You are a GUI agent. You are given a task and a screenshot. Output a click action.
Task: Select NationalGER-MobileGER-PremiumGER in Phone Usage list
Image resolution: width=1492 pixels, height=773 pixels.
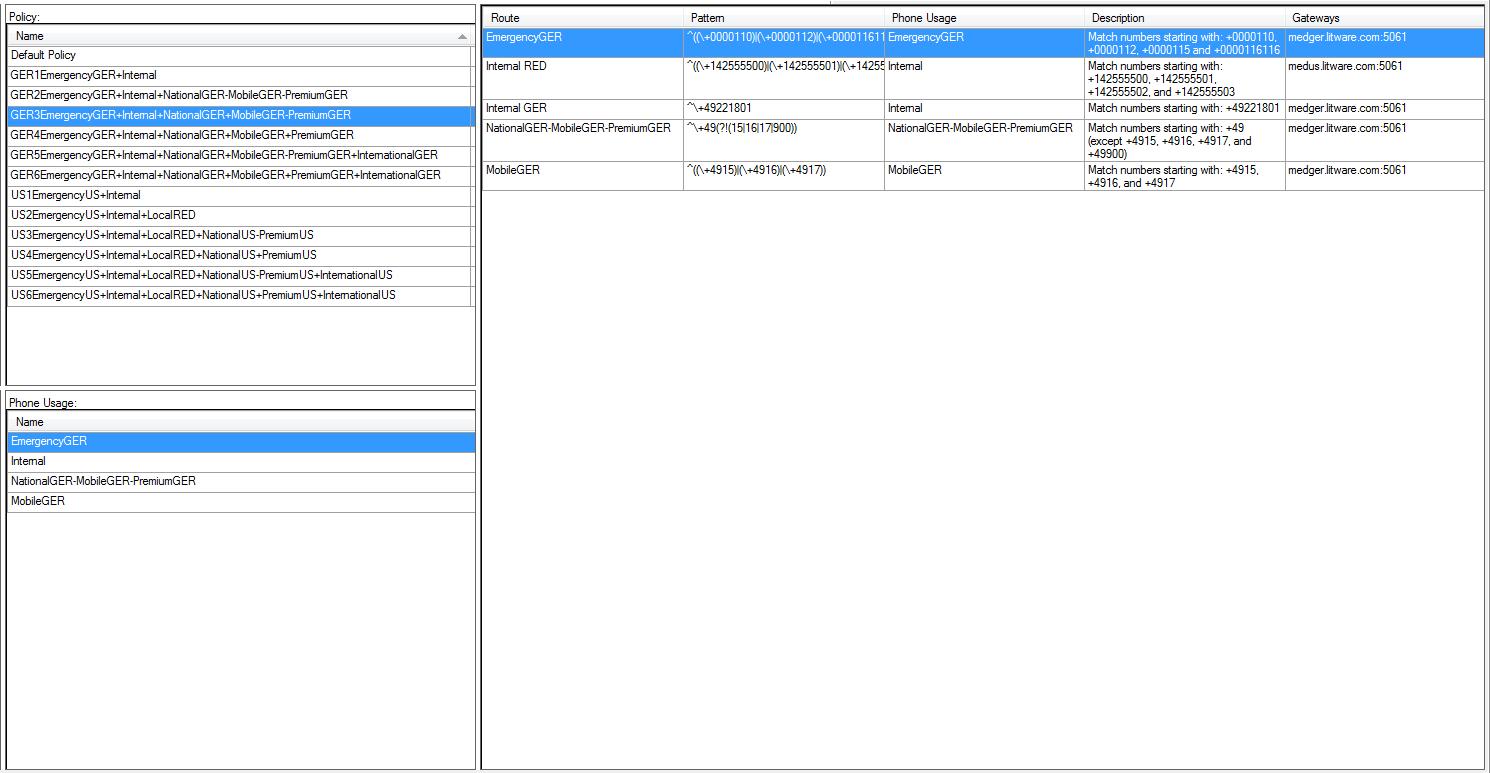click(241, 482)
